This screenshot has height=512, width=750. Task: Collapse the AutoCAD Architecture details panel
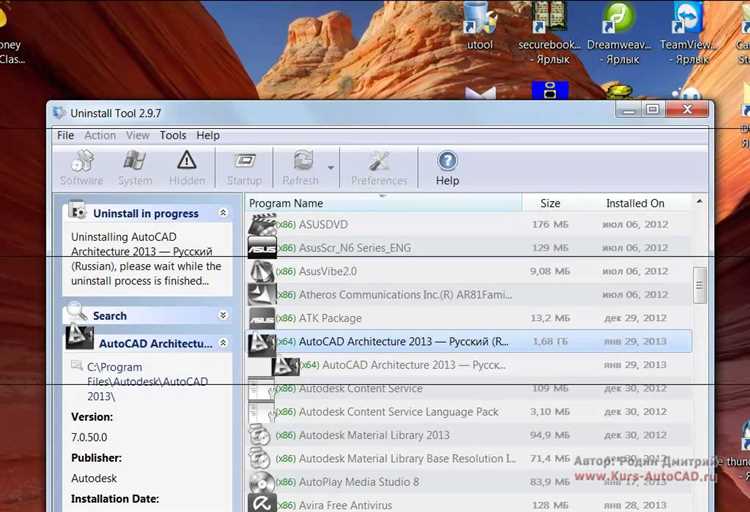coord(223,343)
